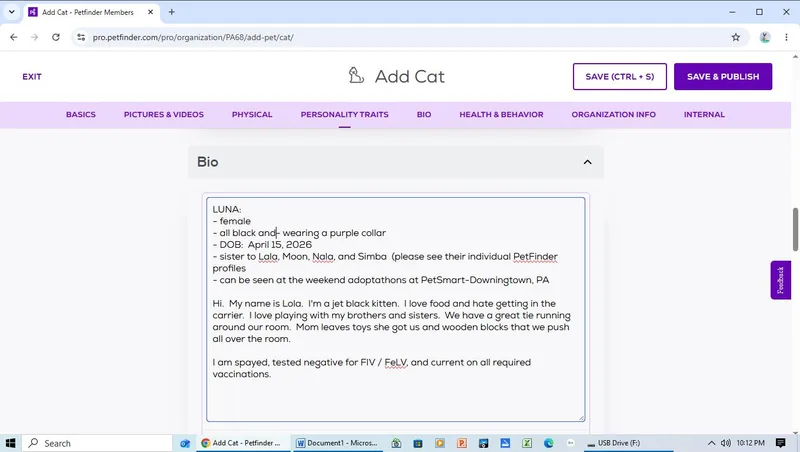The height and width of the screenshot is (452, 800).
Task: Click the text PetSmart-Downingtown, PA
Action: [485, 280]
